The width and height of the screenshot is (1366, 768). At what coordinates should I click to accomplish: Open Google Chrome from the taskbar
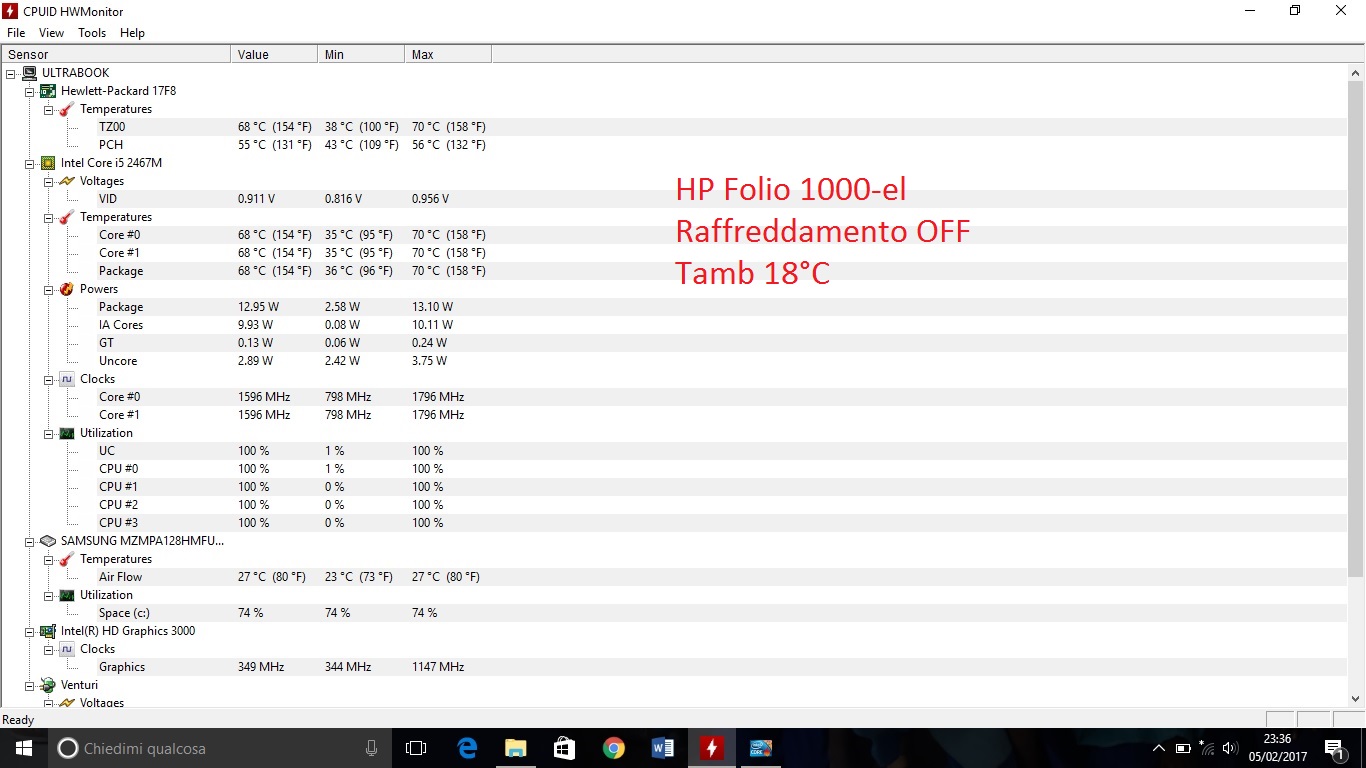(614, 748)
